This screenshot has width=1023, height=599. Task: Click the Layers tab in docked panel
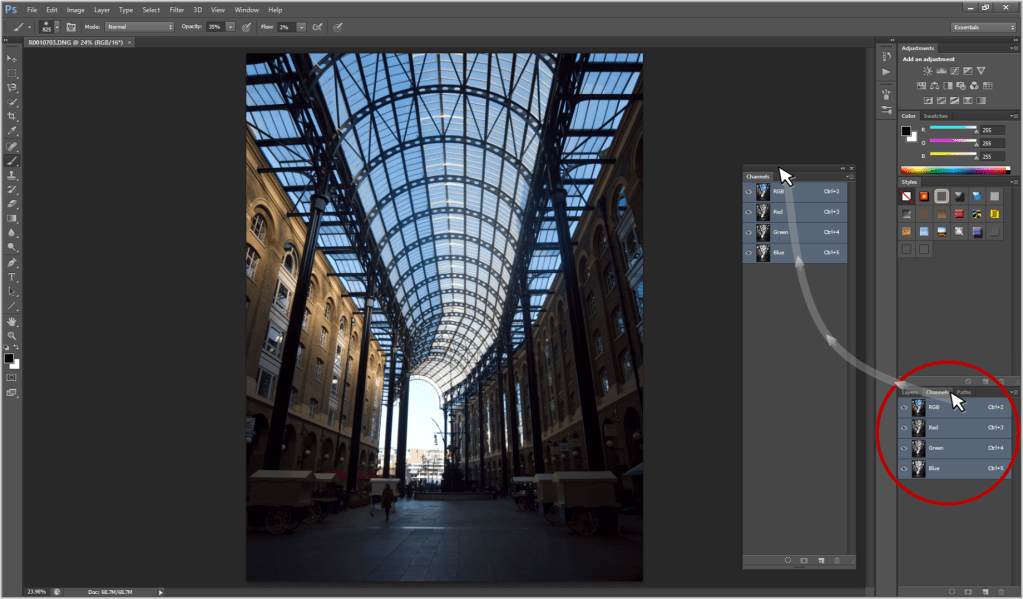[910, 392]
